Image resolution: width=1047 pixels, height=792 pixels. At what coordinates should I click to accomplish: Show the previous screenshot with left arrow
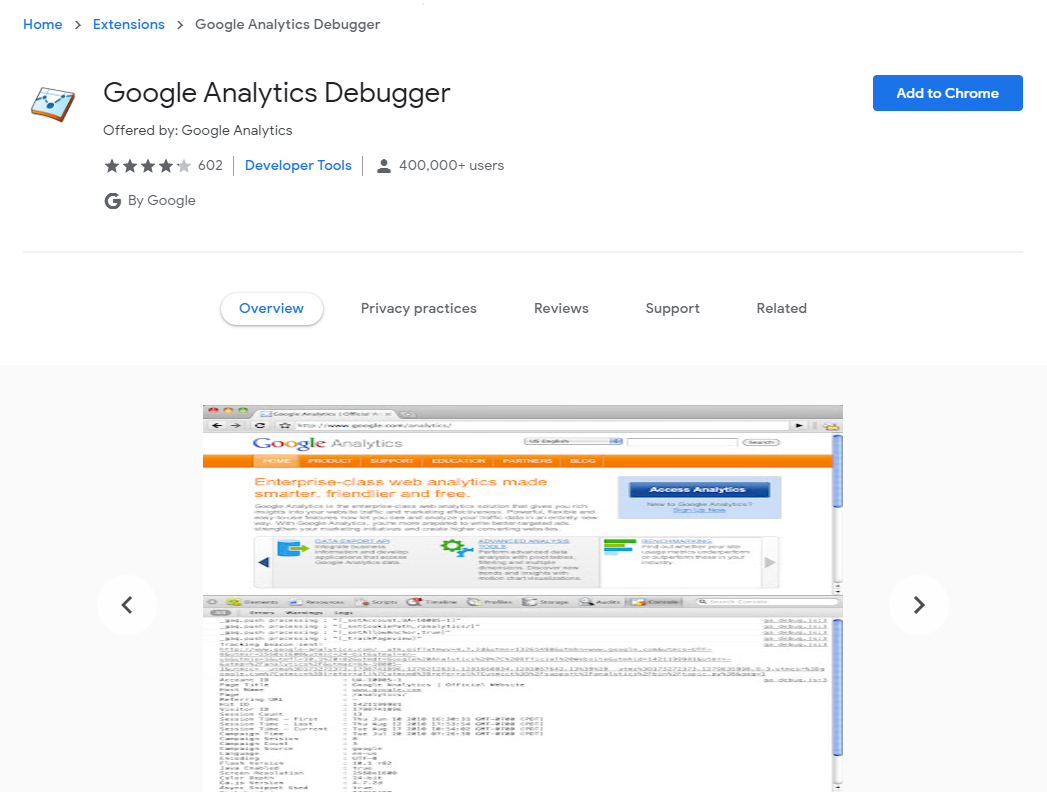[x=127, y=605]
